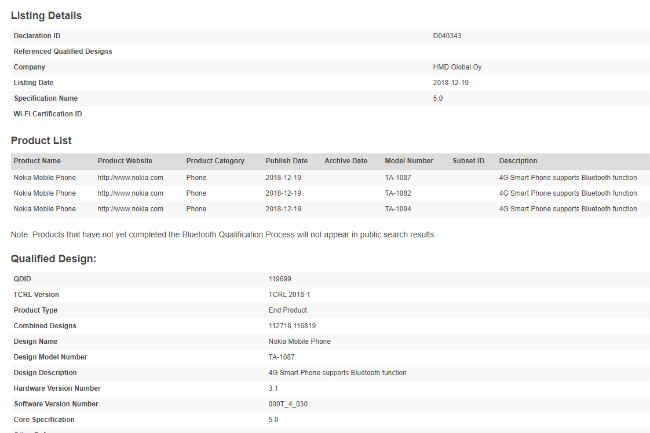Image resolution: width=650 pixels, height=433 pixels.
Task: Click the Phone category in the TA-1094 row
Action: click(x=196, y=209)
